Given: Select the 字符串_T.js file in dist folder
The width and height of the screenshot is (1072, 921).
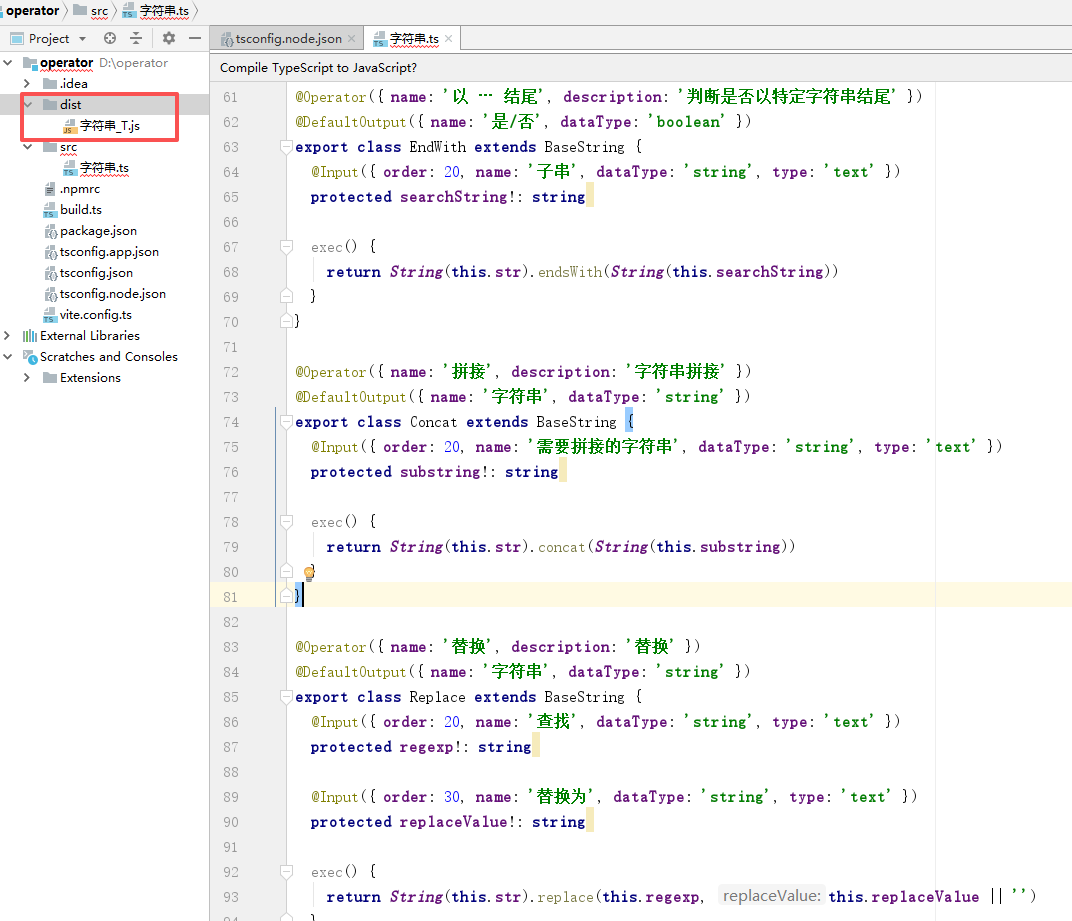Looking at the screenshot, I should [x=109, y=126].
